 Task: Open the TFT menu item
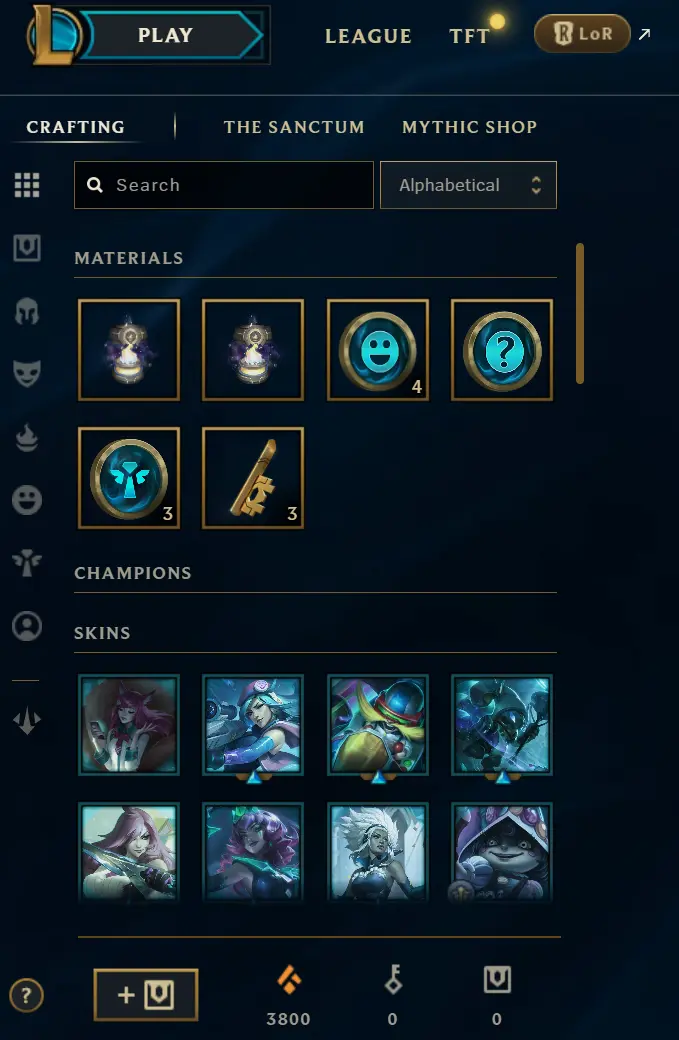point(469,36)
